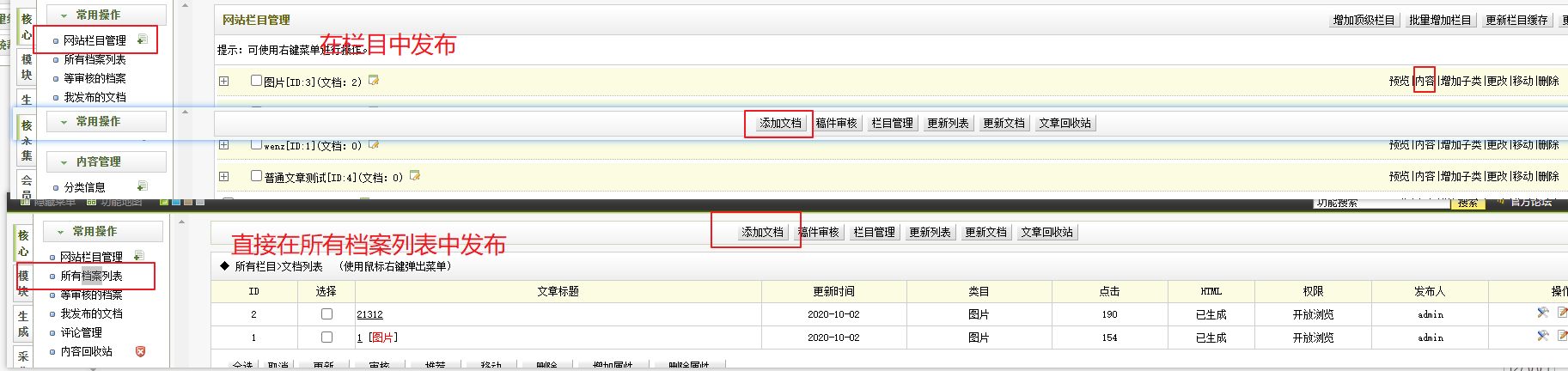Collapse 常用操作 section in top sidebar
This screenshot has width=1568, height=371.
click(64, 15)
